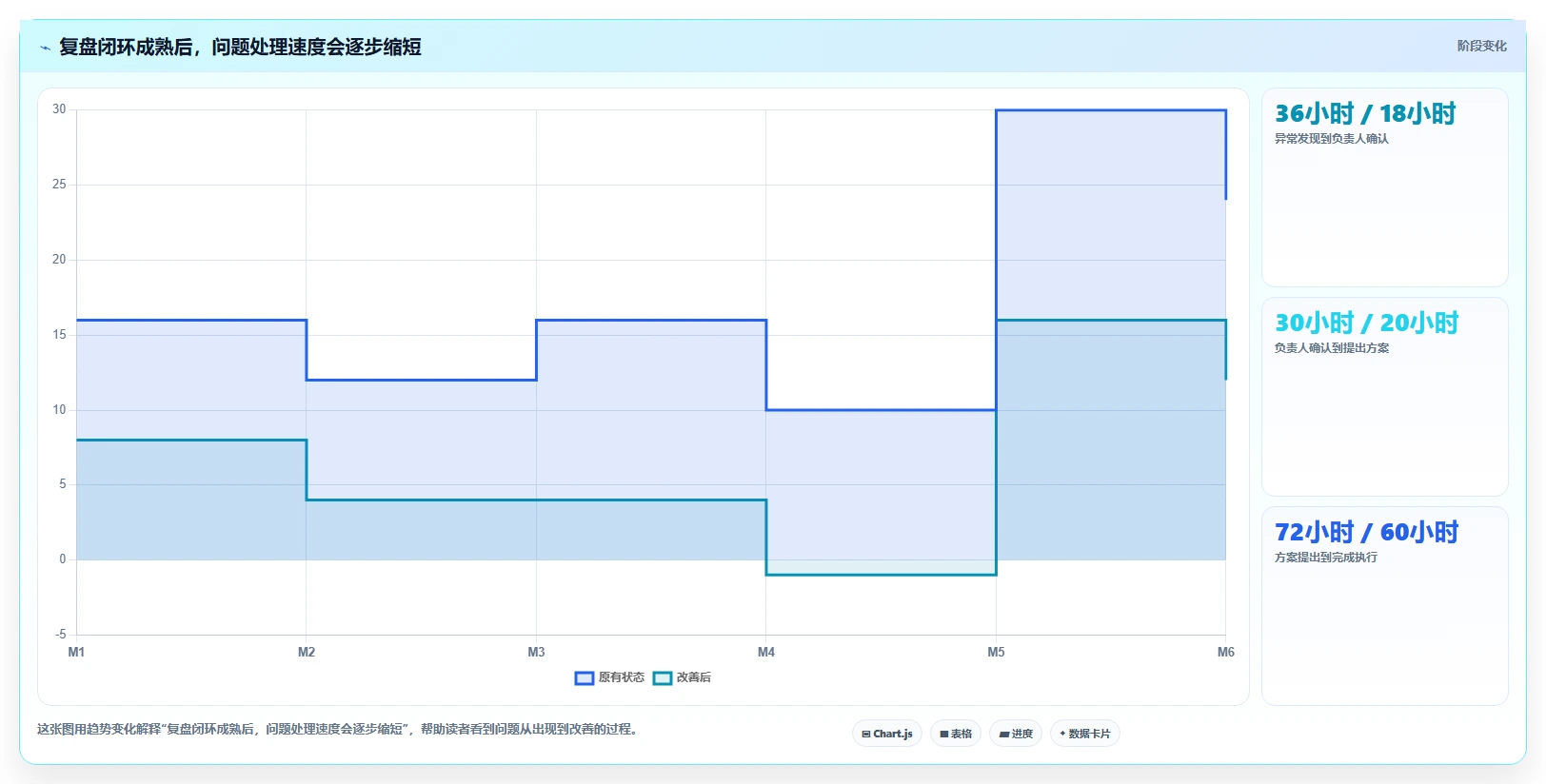The height and width of the screenshot is (784, 1546).
Task: Click the 方案提出到完成执行 label
Action: pyautogui.click(x=1326, y=558)
